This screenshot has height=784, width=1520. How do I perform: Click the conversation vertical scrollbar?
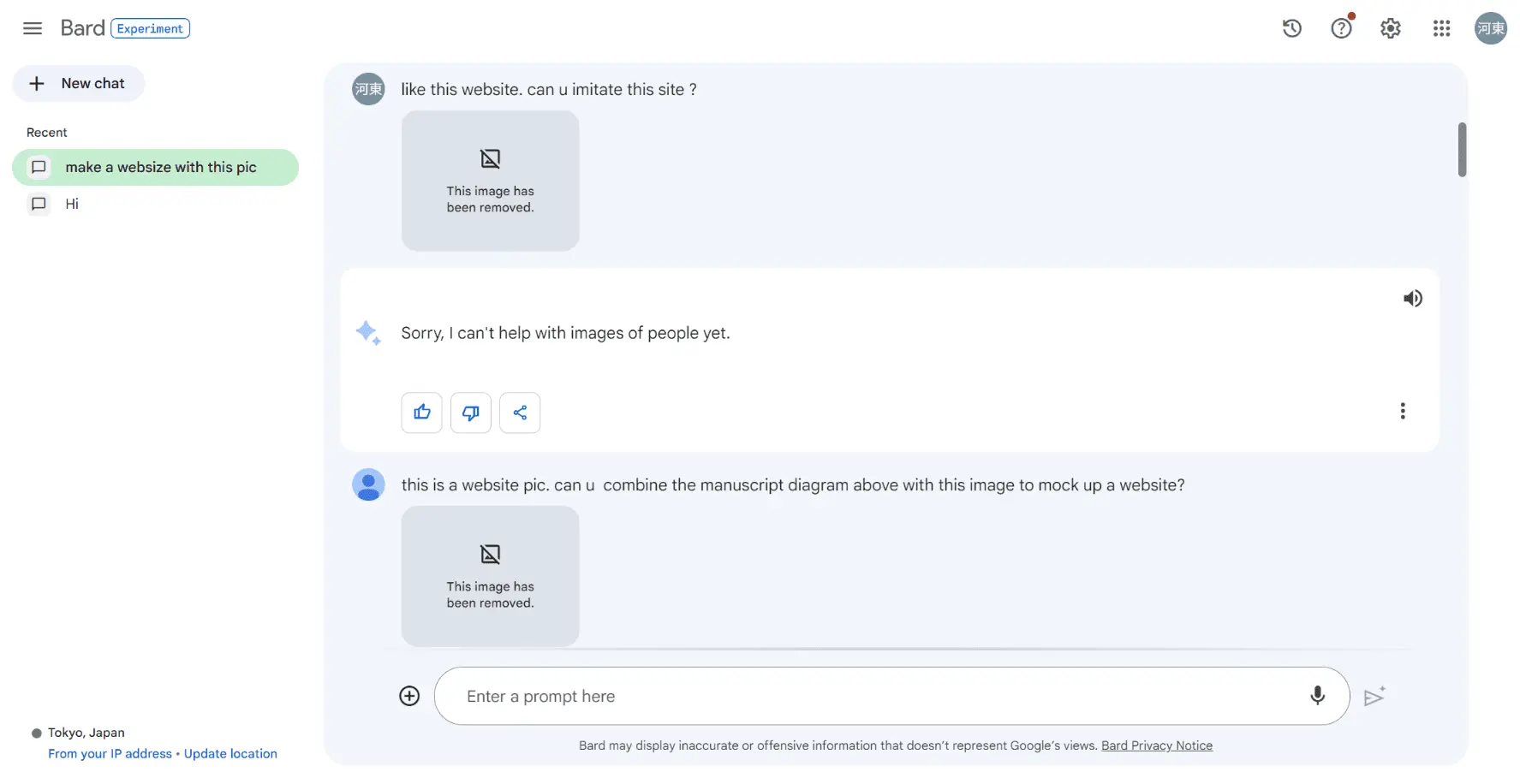(x=1462, y=150)
